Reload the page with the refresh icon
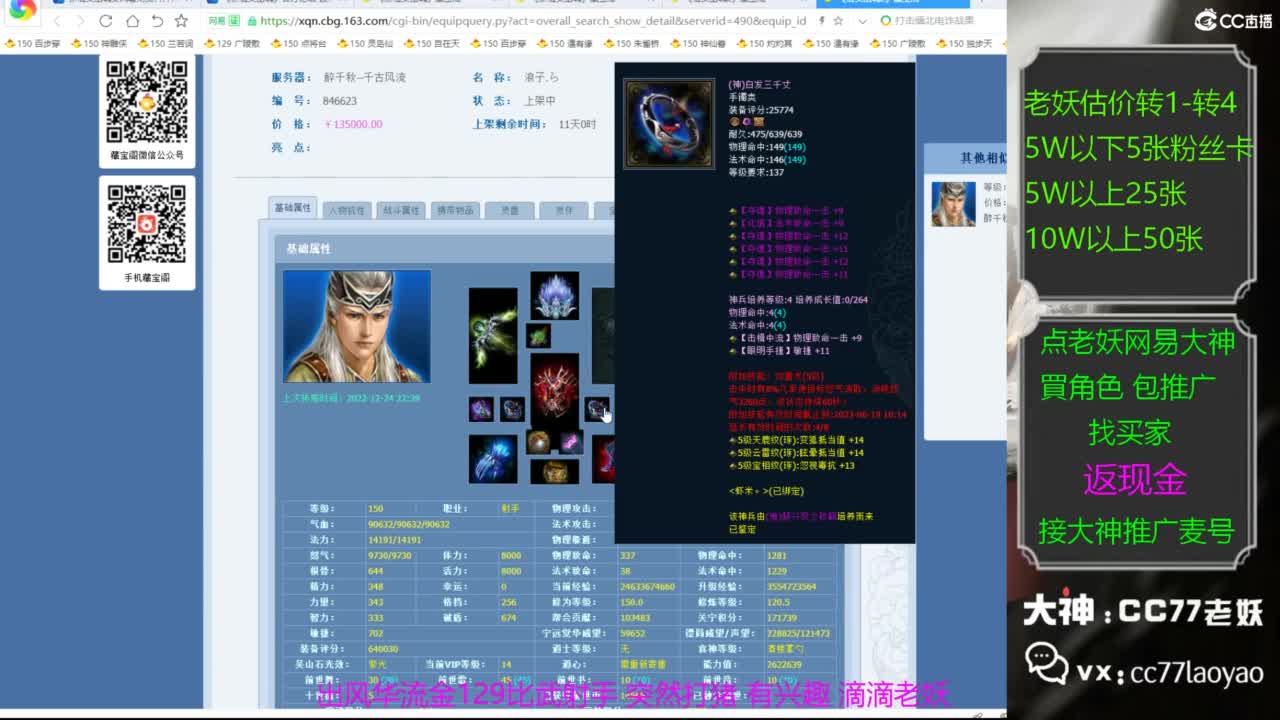 point(106,21)
